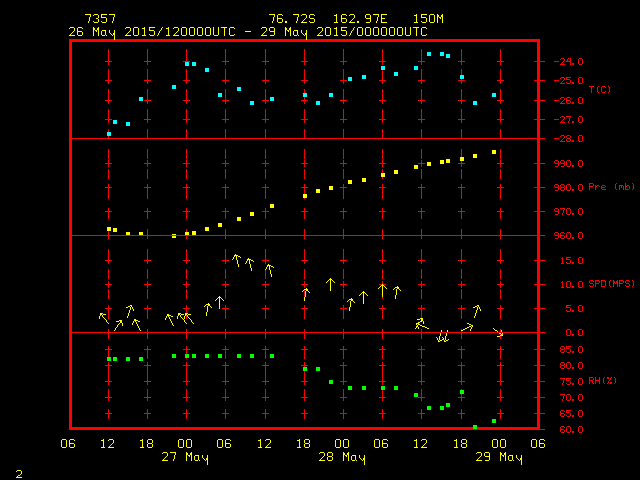Click the number 2 in bottom-left corner
The image size is (640, 480).
point(18,472)
